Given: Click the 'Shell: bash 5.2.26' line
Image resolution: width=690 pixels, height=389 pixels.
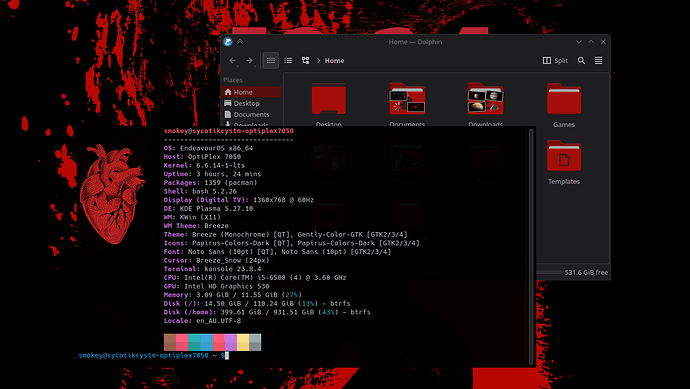Looking at the screenshot, I should click(200, 191).
